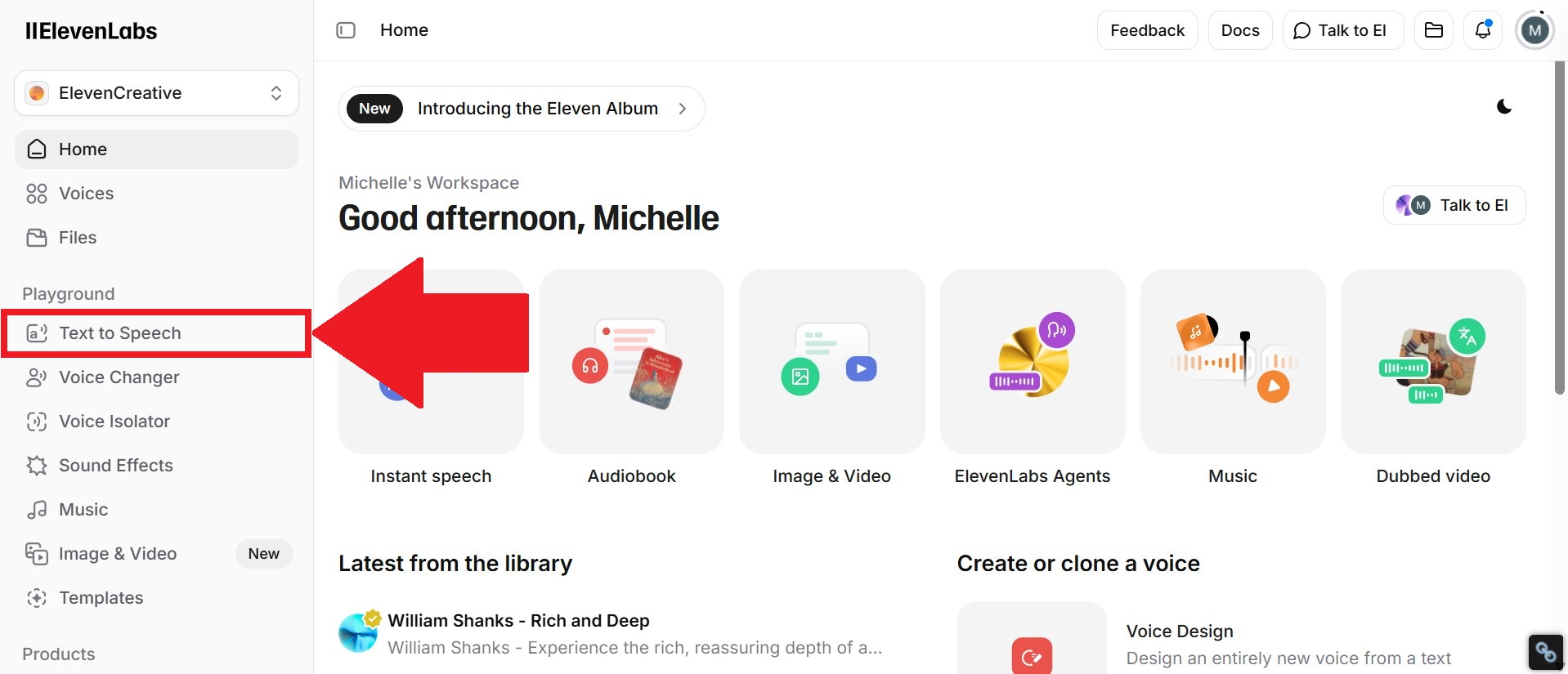
Task: Toggle dark mode moon icon
Action: (1504, 107)
